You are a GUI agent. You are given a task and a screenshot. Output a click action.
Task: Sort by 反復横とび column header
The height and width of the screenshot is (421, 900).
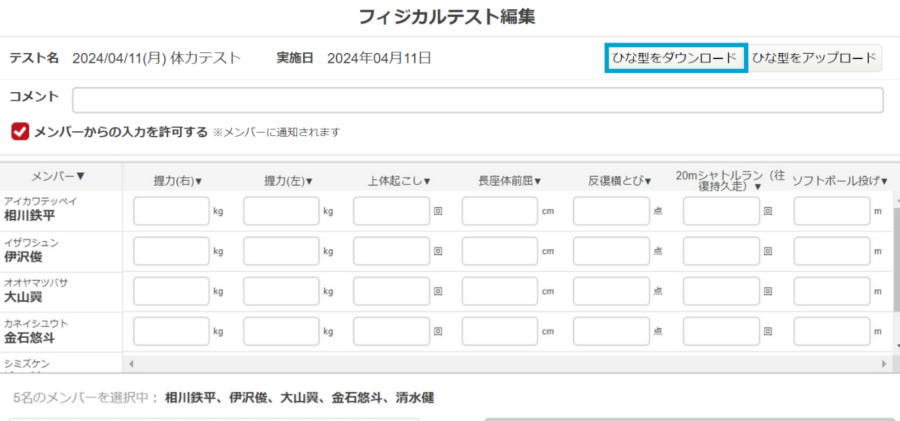tap(619, 181)
